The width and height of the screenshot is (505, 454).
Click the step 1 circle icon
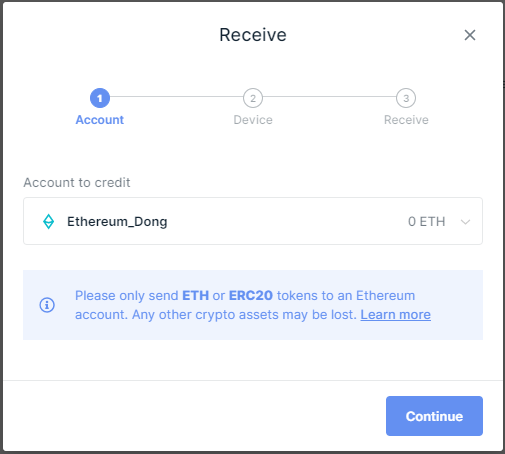click(100, 98)
